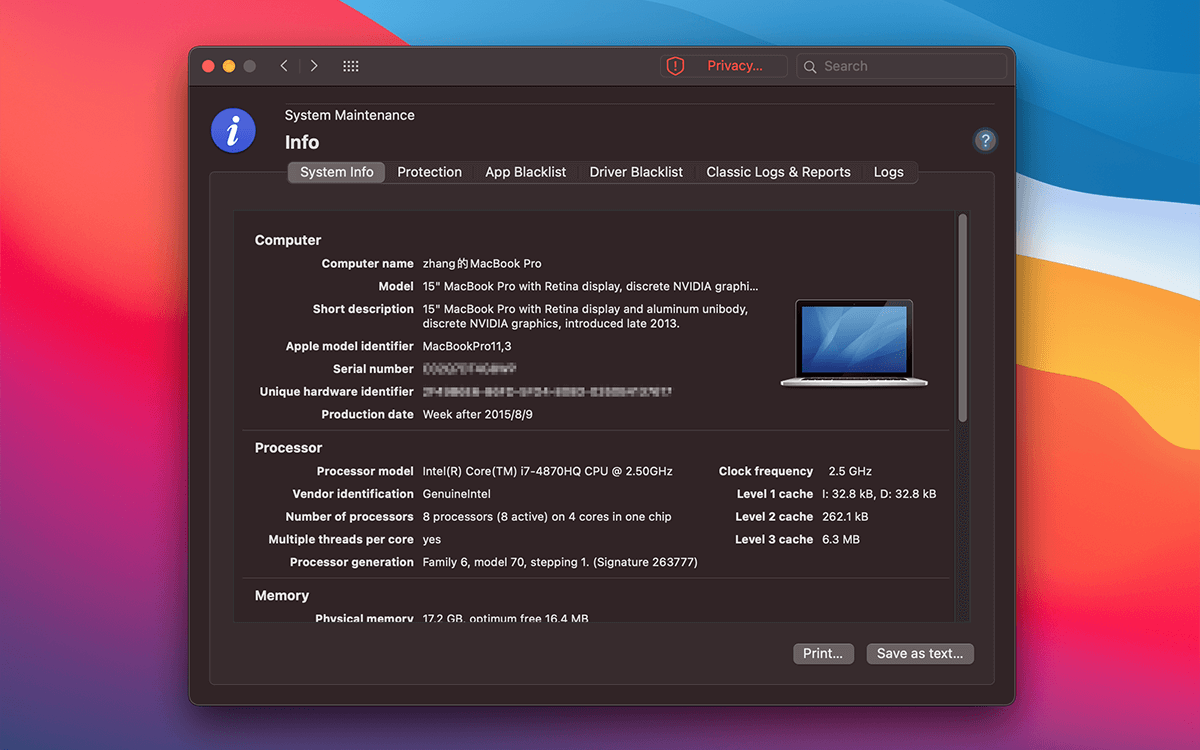Click the 'Processor' section heading

(289, 448)
